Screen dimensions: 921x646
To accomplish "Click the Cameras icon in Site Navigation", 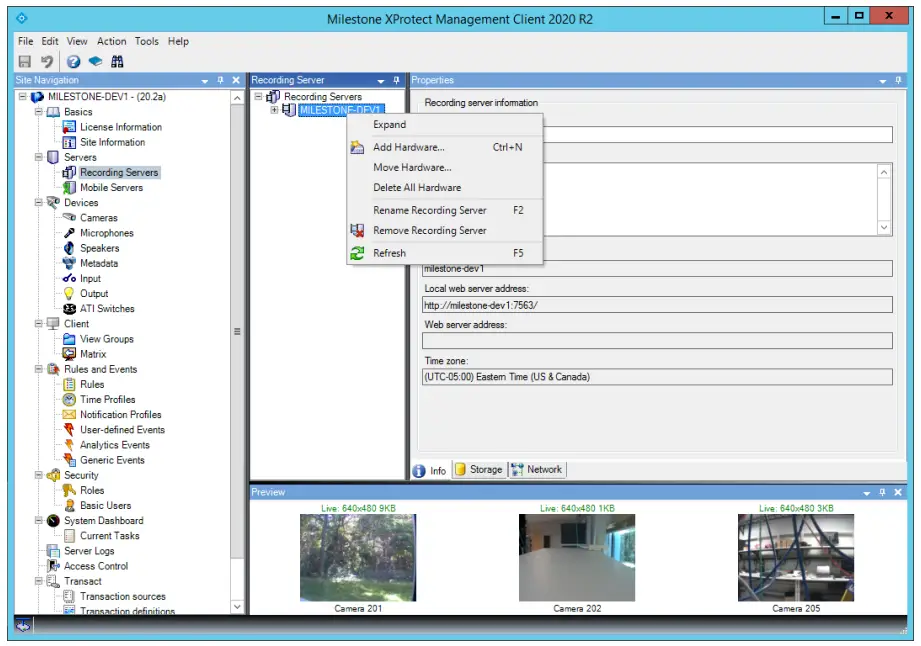I will click(70, 218).
